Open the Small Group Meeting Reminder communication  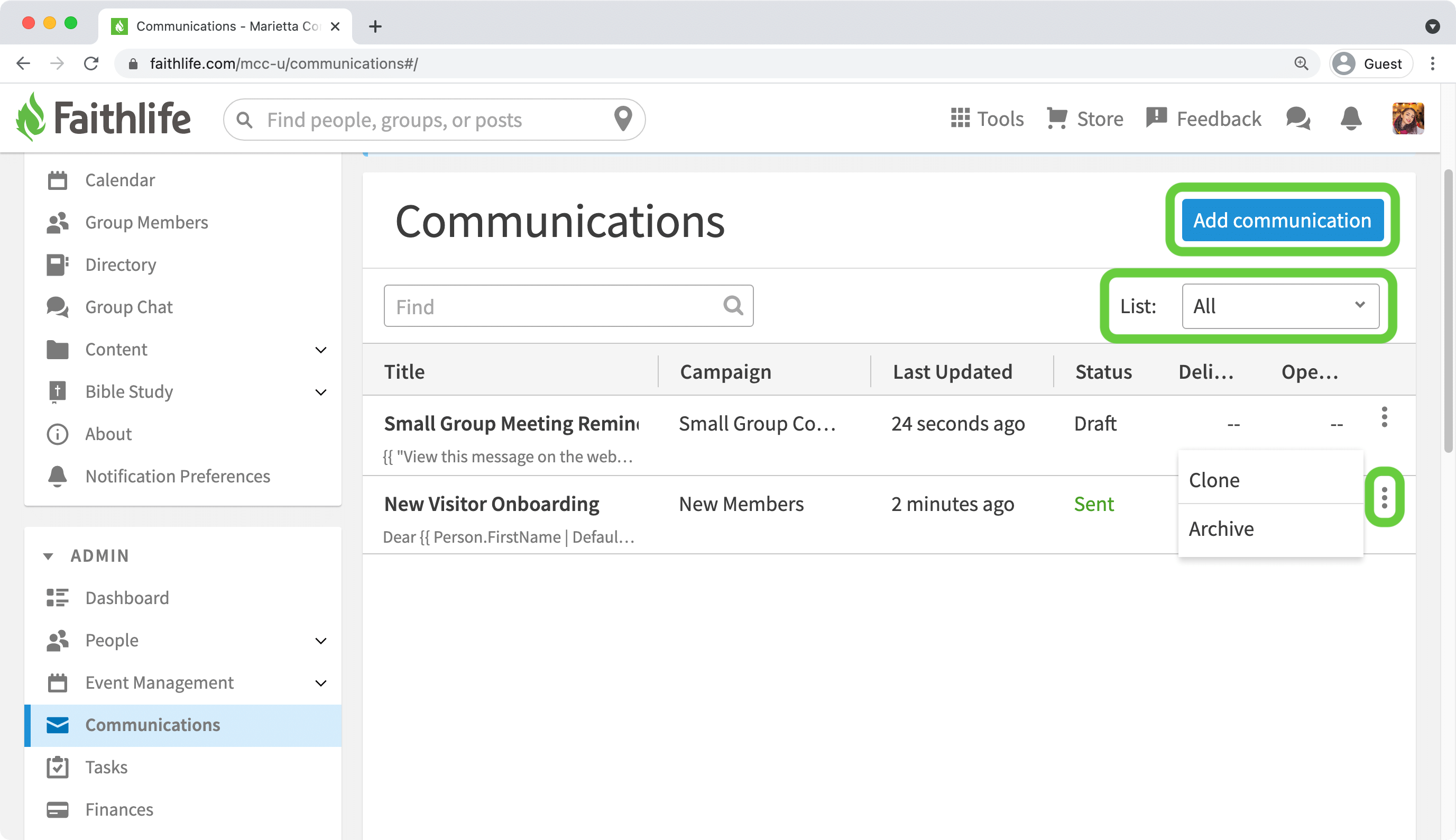tap(511, 424)
